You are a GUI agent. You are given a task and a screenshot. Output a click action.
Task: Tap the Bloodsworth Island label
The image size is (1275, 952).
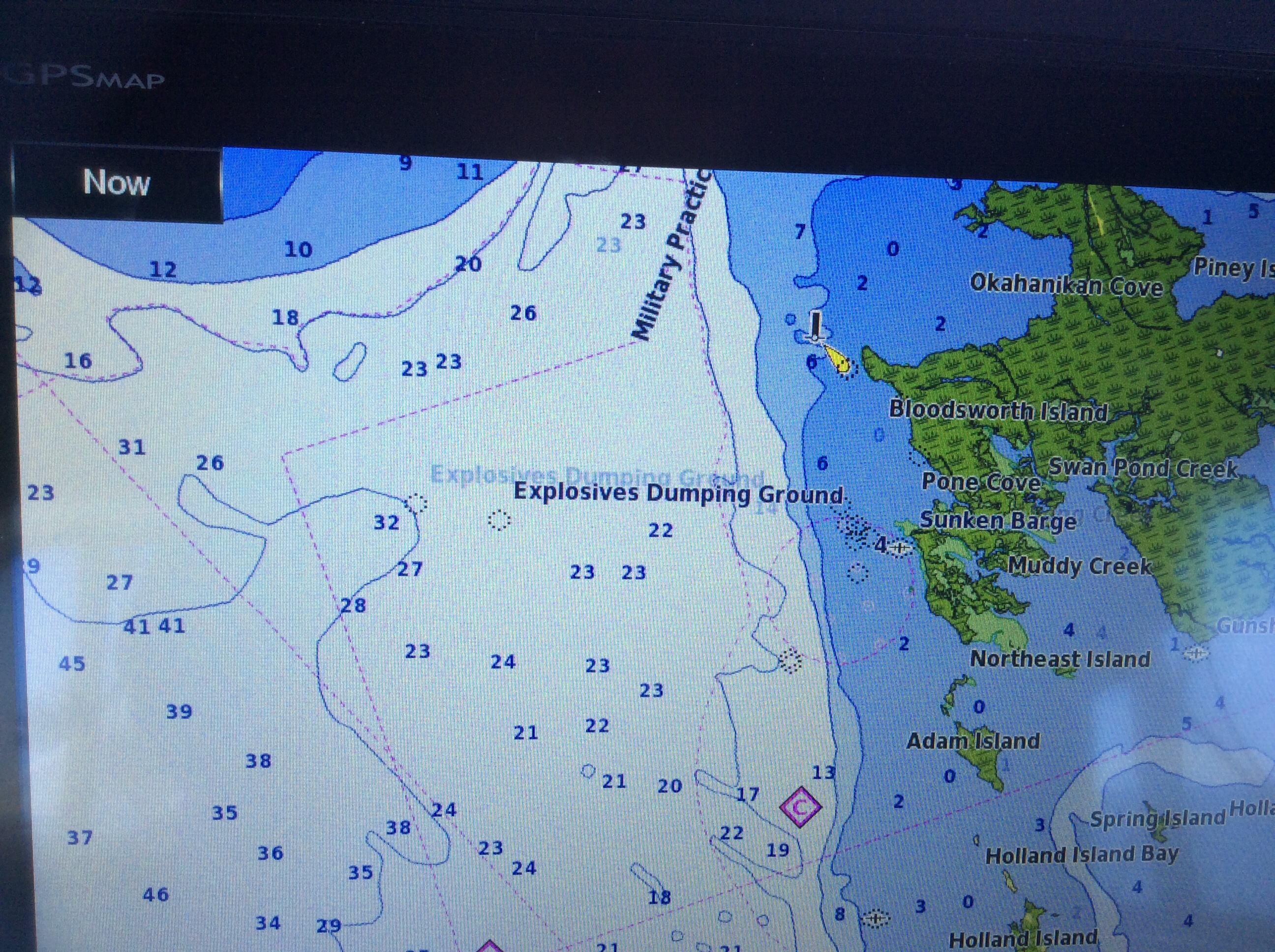click(999, 411)
